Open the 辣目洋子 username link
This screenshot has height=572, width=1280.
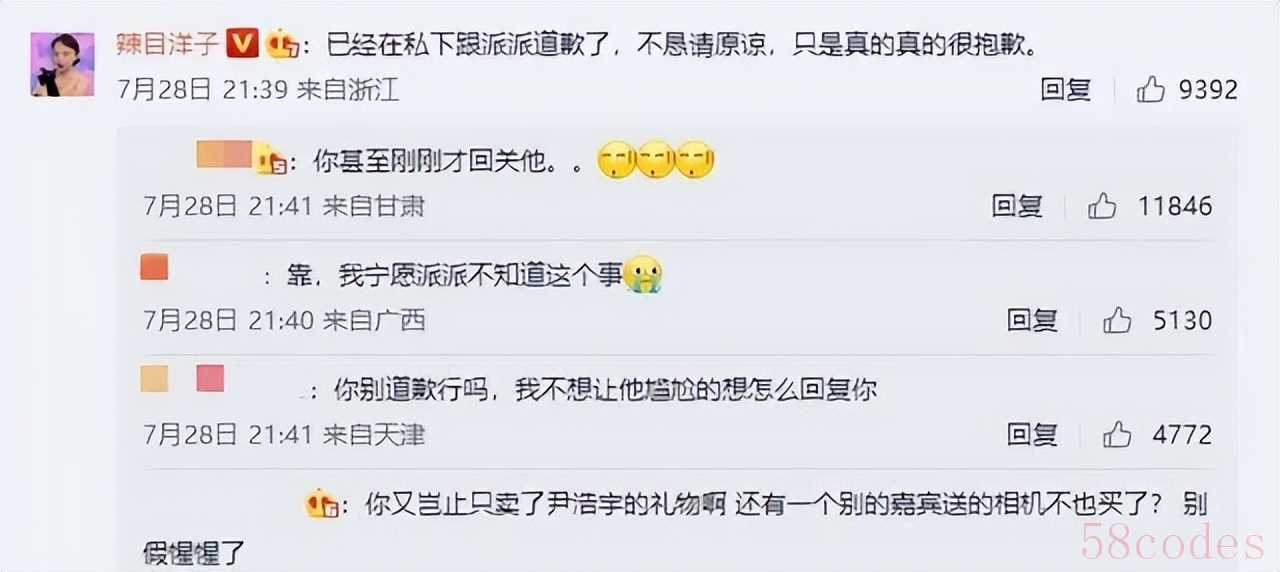pyautogui.click(x=169, y=45)
